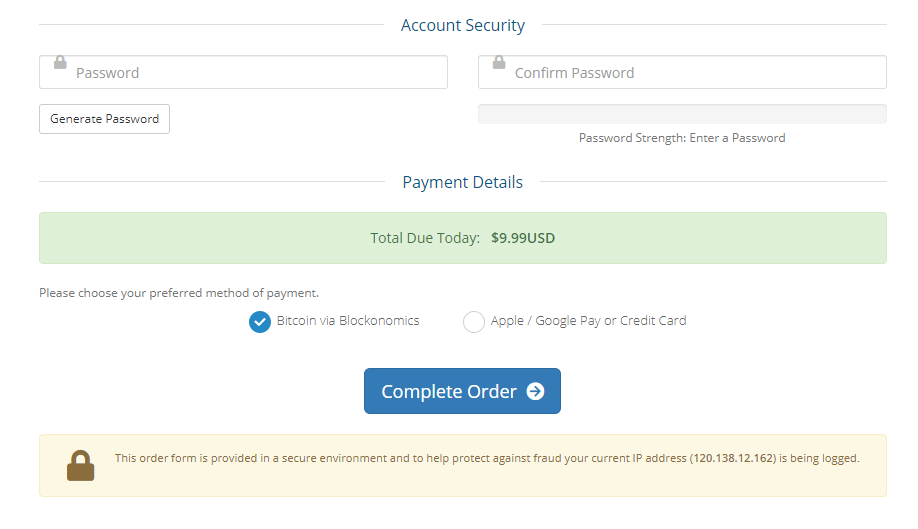918x529 pixels.
Task: Select the Bitcoin via Blockonomics radio button
Action: (x=260, y=322)
